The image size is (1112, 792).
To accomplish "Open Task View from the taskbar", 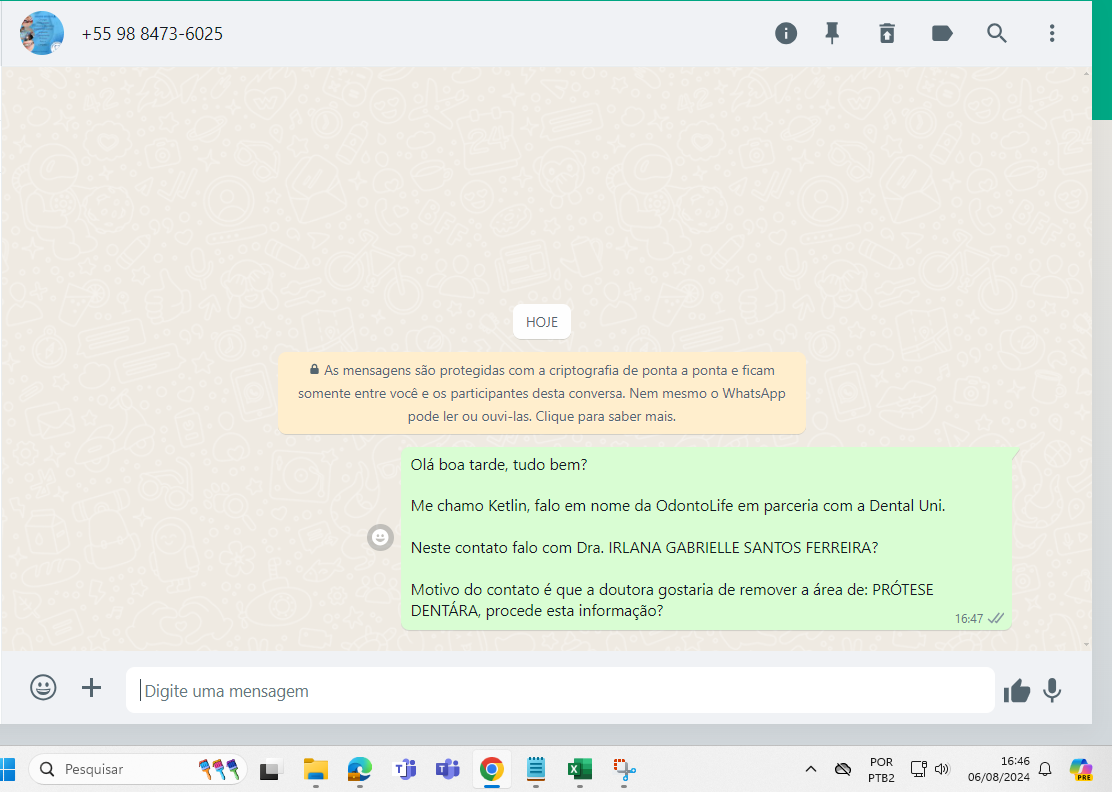I will [x=270, y=769].
